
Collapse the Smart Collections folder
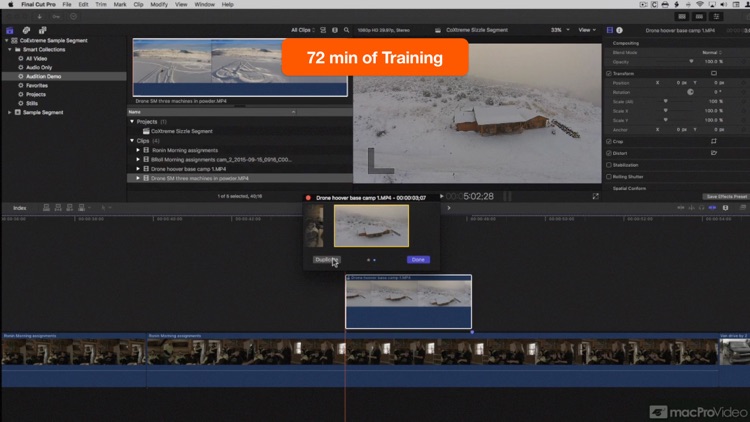click(10, 49)
